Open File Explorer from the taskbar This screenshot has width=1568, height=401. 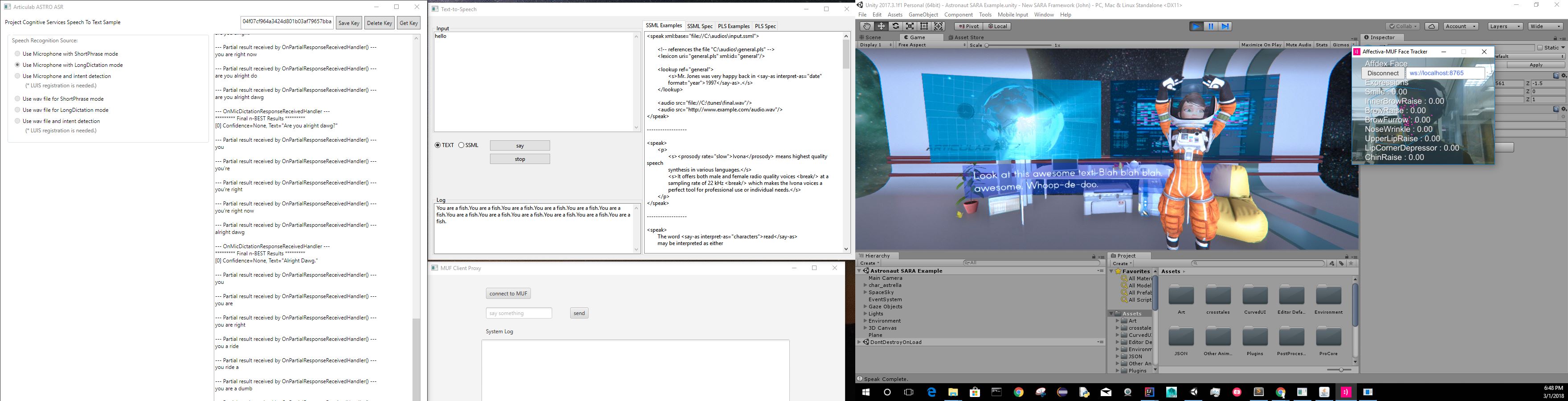coord(953,393)
